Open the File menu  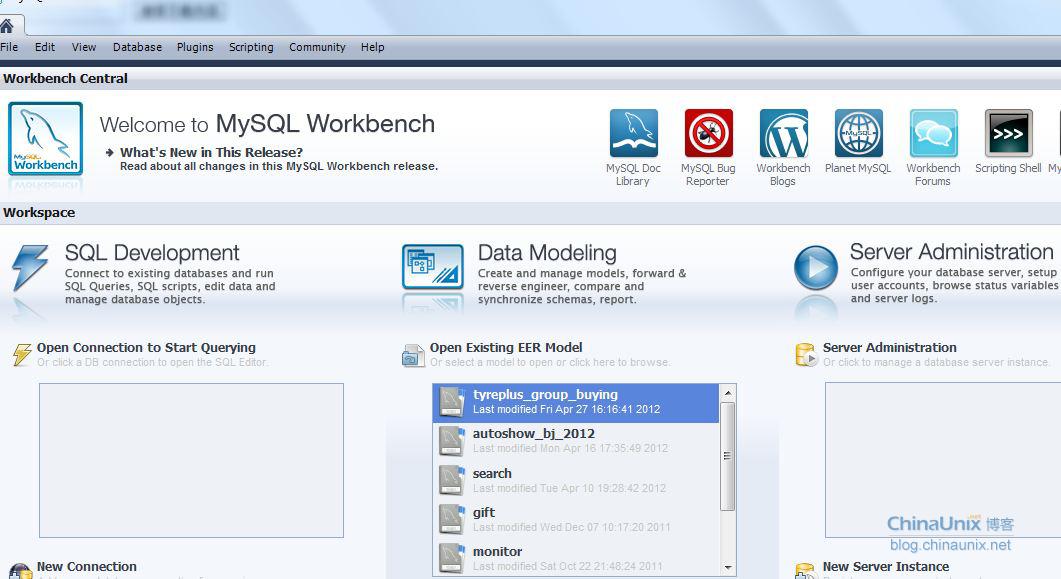point(9,47)
